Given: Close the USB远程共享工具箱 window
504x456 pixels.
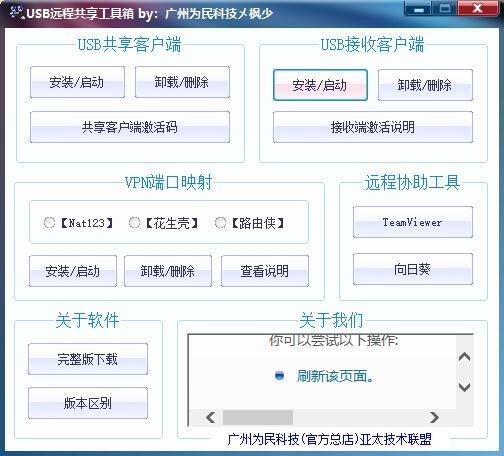Looking at the screenshot, I should tap(478, 9).
